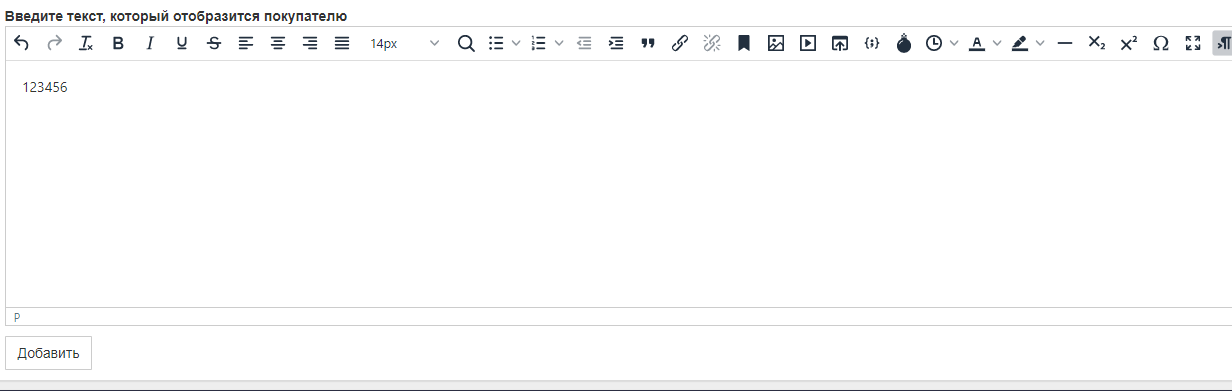Open text color picker dropdown
The height and width of the screenshot is (391, 1232).
997,43
